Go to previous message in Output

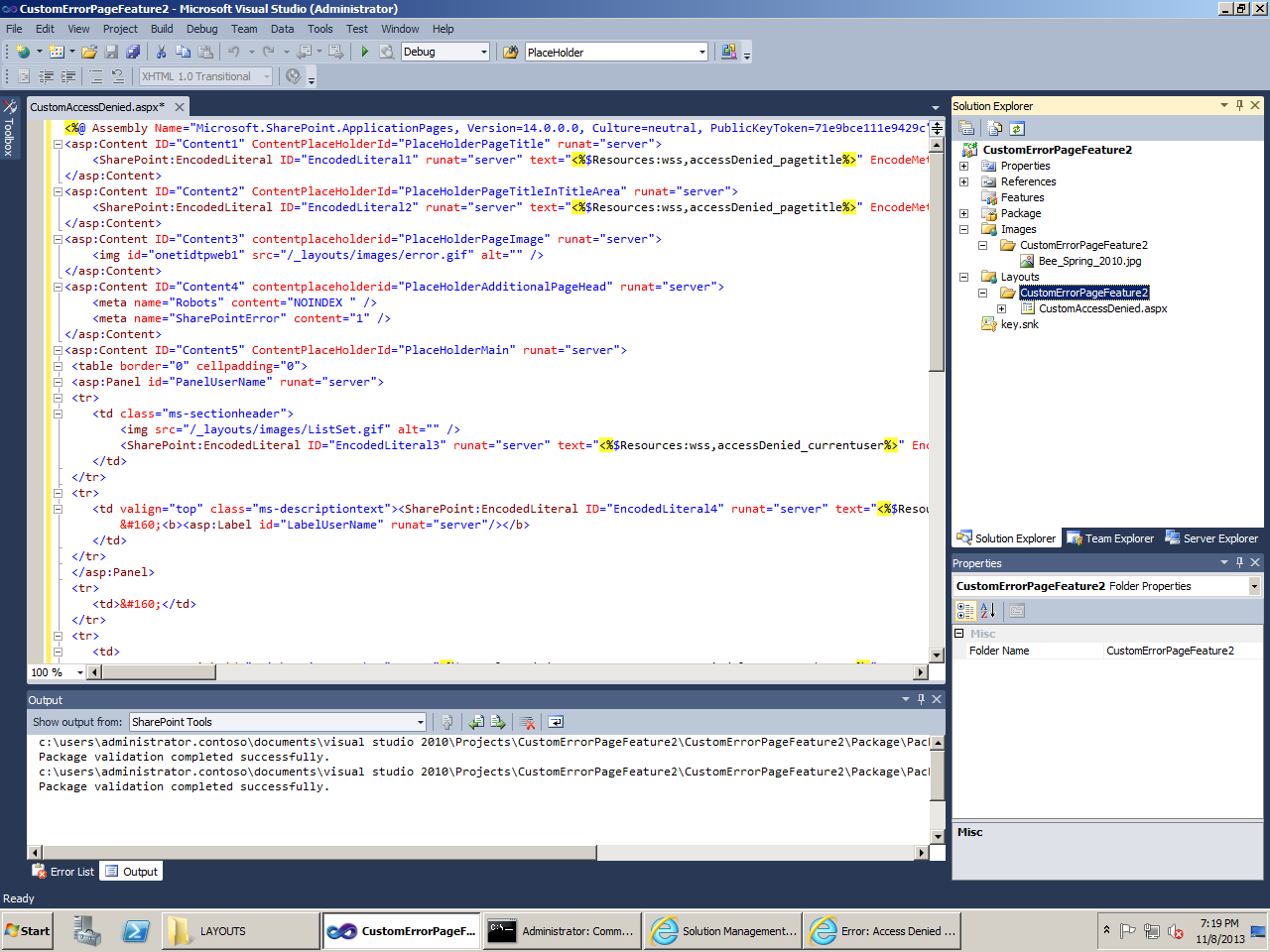[x=477, y=722]
